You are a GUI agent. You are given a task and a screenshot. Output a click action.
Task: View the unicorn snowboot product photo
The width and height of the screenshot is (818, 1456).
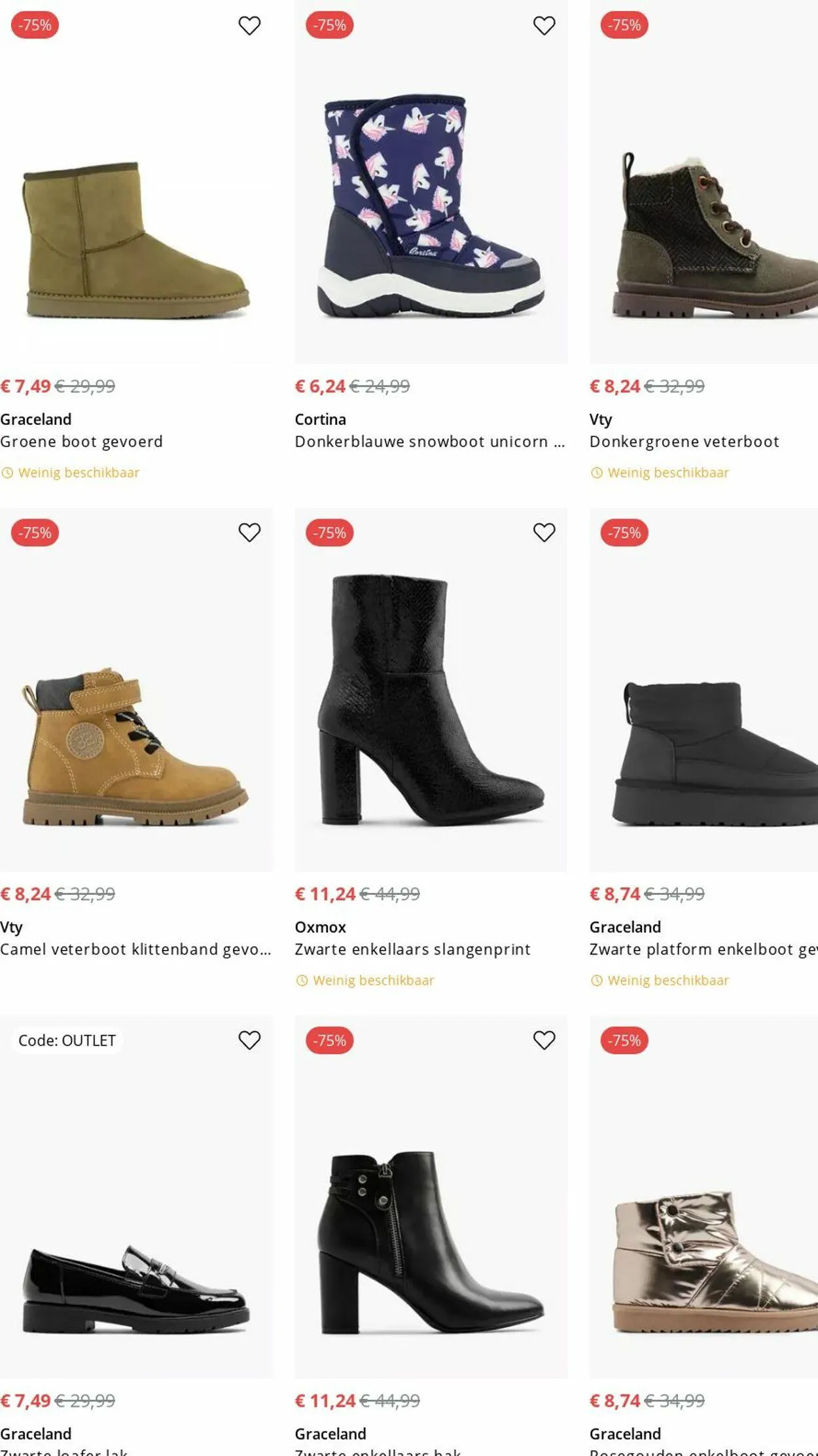pyautogui.click(x=431, y=207)
